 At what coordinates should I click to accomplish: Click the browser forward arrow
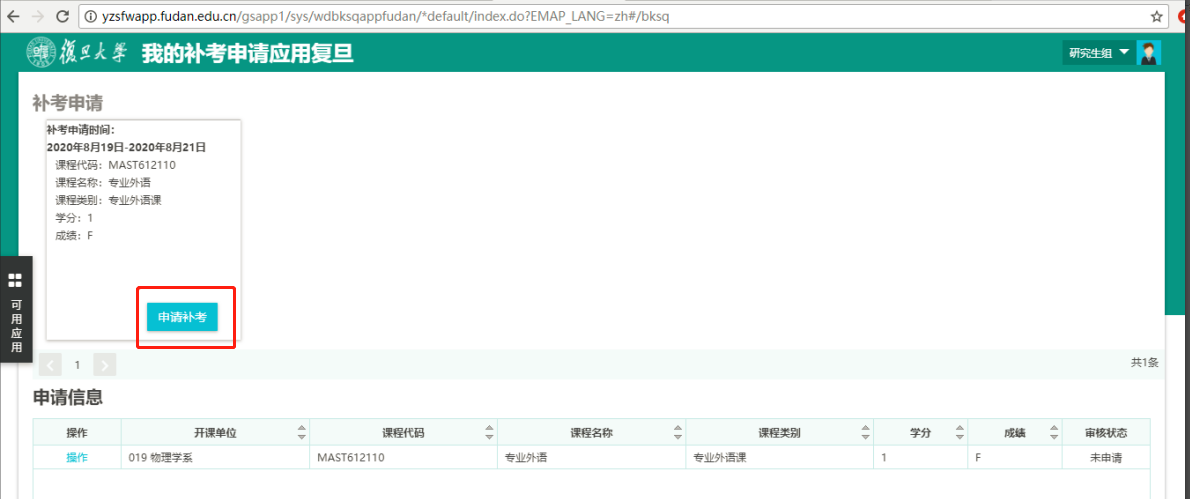tap(38, 17)
